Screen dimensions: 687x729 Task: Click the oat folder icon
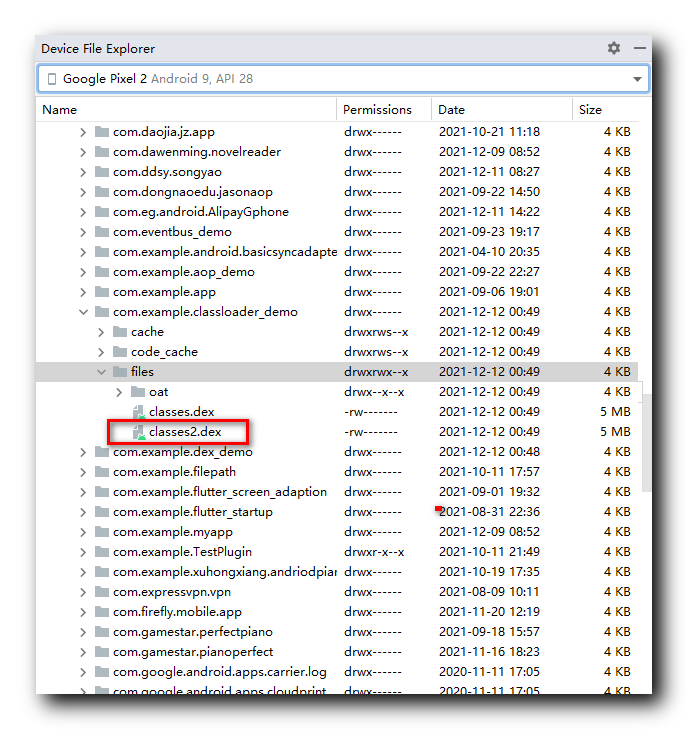tap(138, 391)
